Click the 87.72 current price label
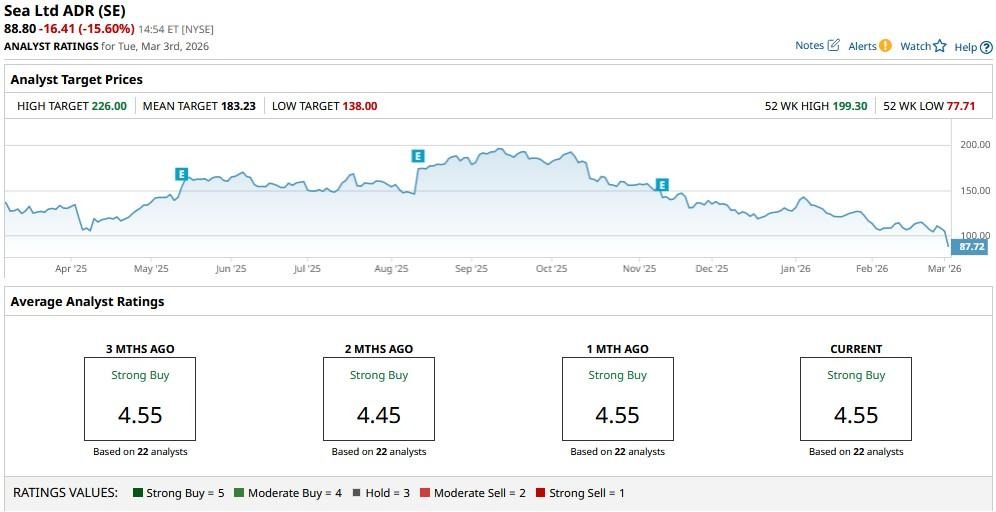 tap(969, 246)
